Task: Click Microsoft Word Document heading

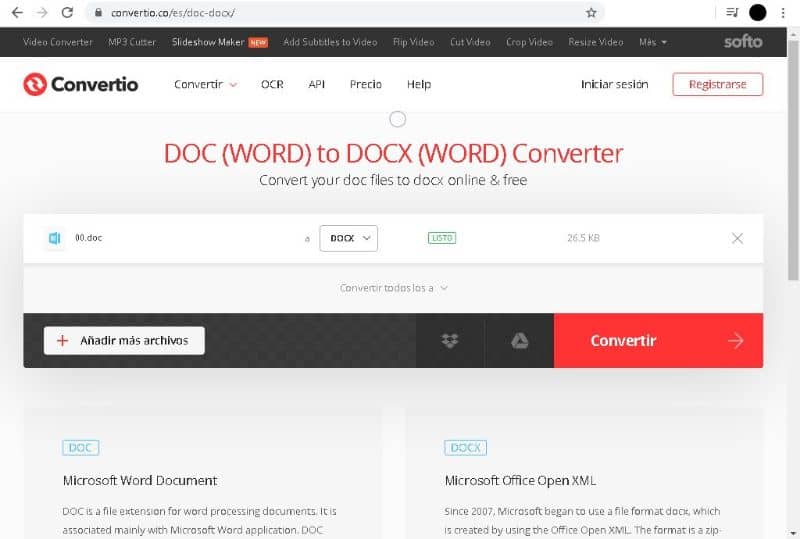Action: coord(140,480)
